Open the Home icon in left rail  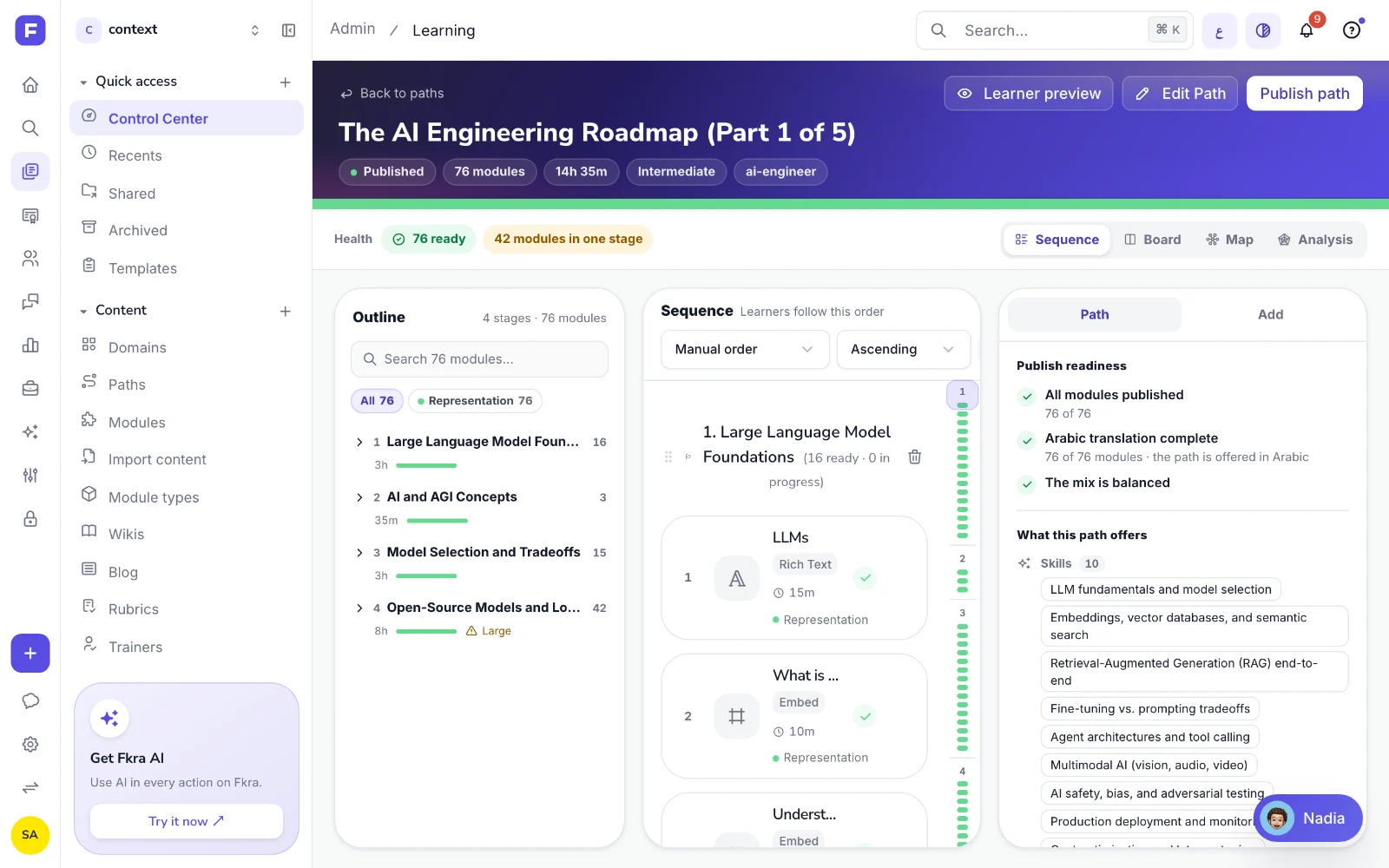[x=30, y=84]
